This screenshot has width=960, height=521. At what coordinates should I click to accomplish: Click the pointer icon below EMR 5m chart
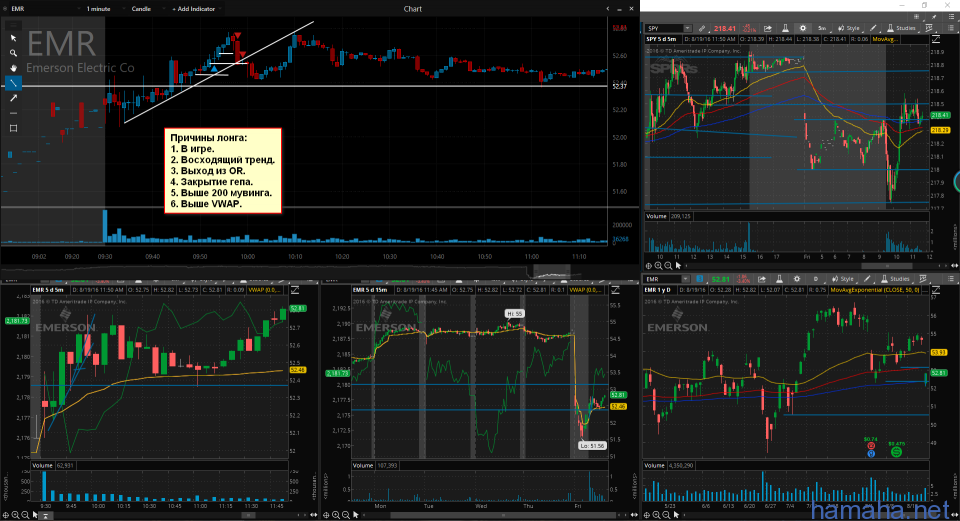click(x=35, y=515)
